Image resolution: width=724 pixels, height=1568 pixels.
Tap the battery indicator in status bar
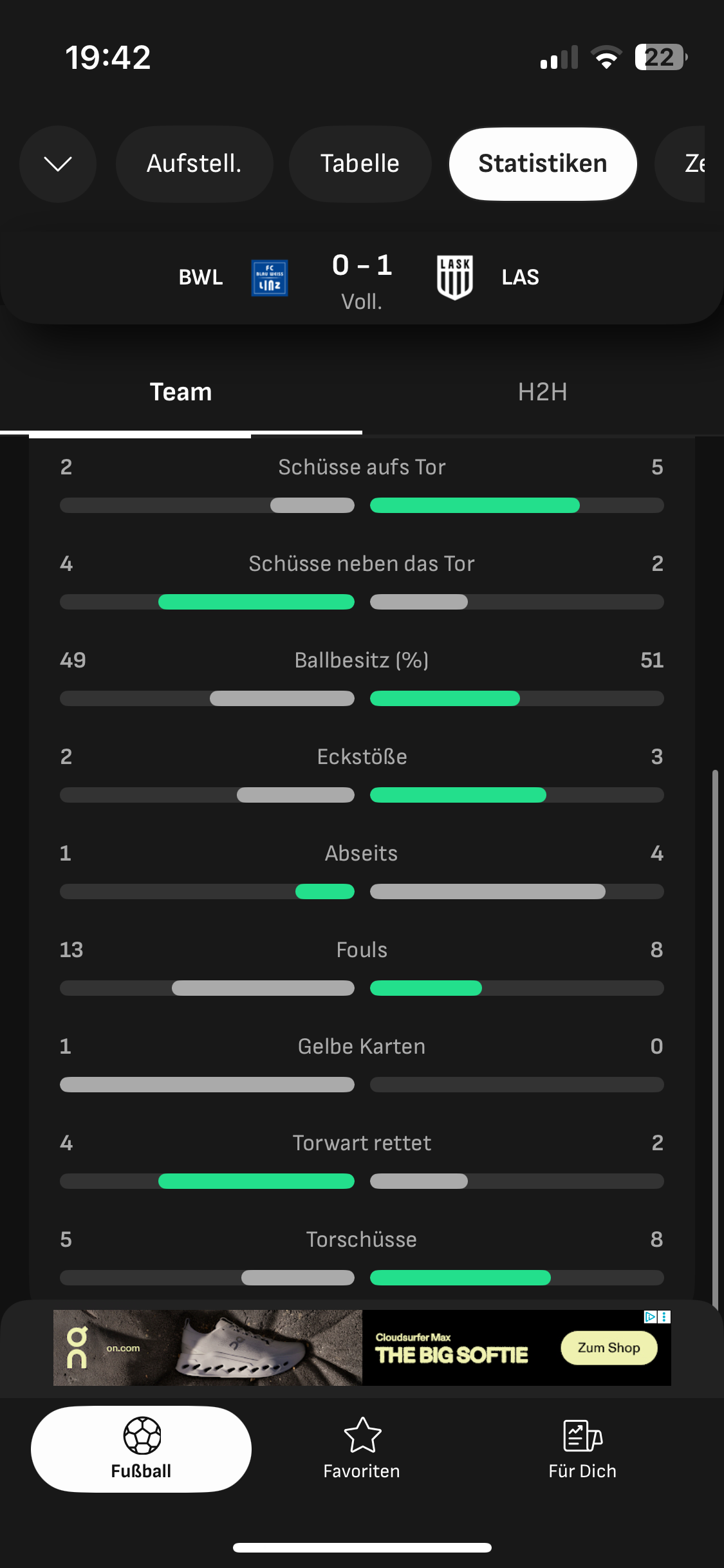coord(660,57)
